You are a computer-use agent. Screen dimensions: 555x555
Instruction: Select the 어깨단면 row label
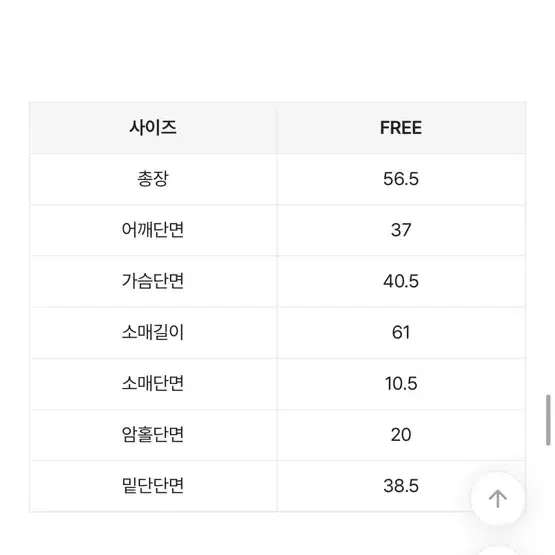pyautogui.click(x=153, y=230)
